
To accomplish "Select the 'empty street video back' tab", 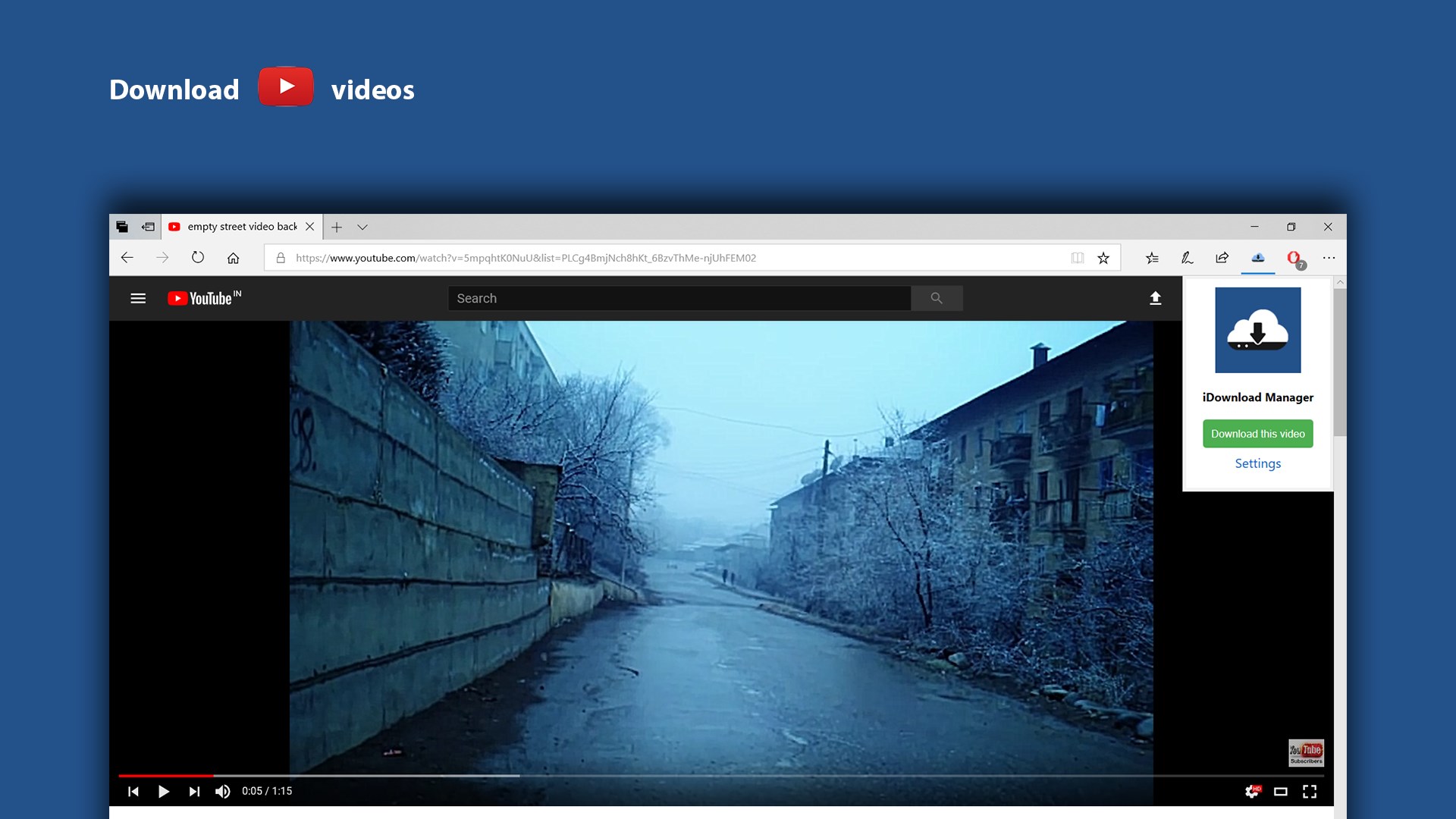I will pos(241,227).
